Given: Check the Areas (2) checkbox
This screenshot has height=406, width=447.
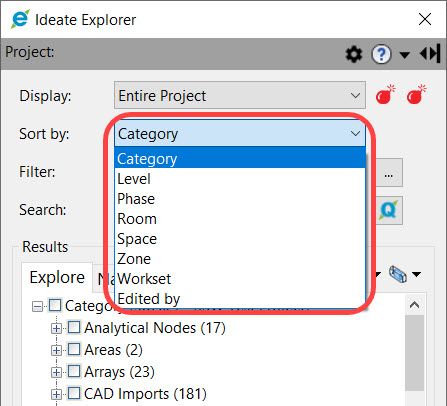Looking at the screenshot, I should [74, 349].
